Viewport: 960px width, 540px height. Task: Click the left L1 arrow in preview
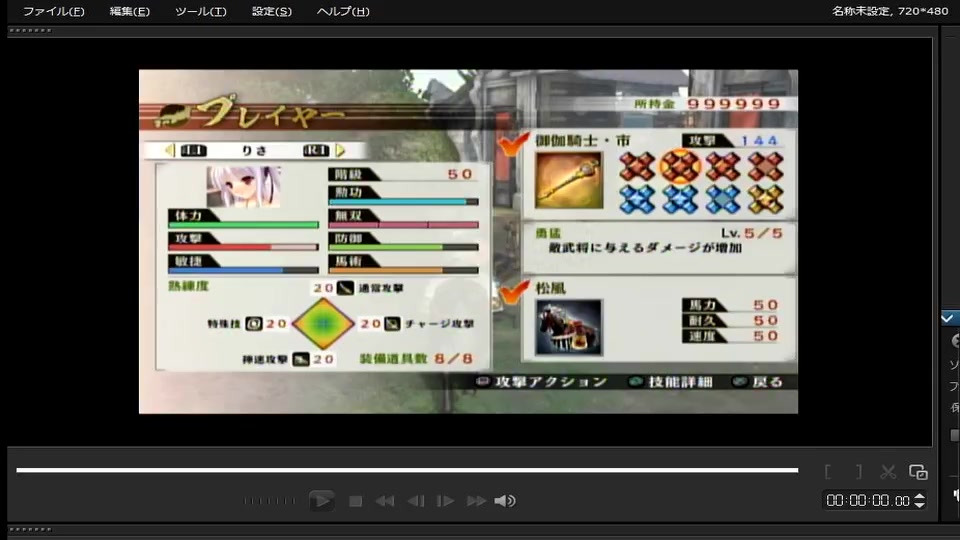click(170, 150)
